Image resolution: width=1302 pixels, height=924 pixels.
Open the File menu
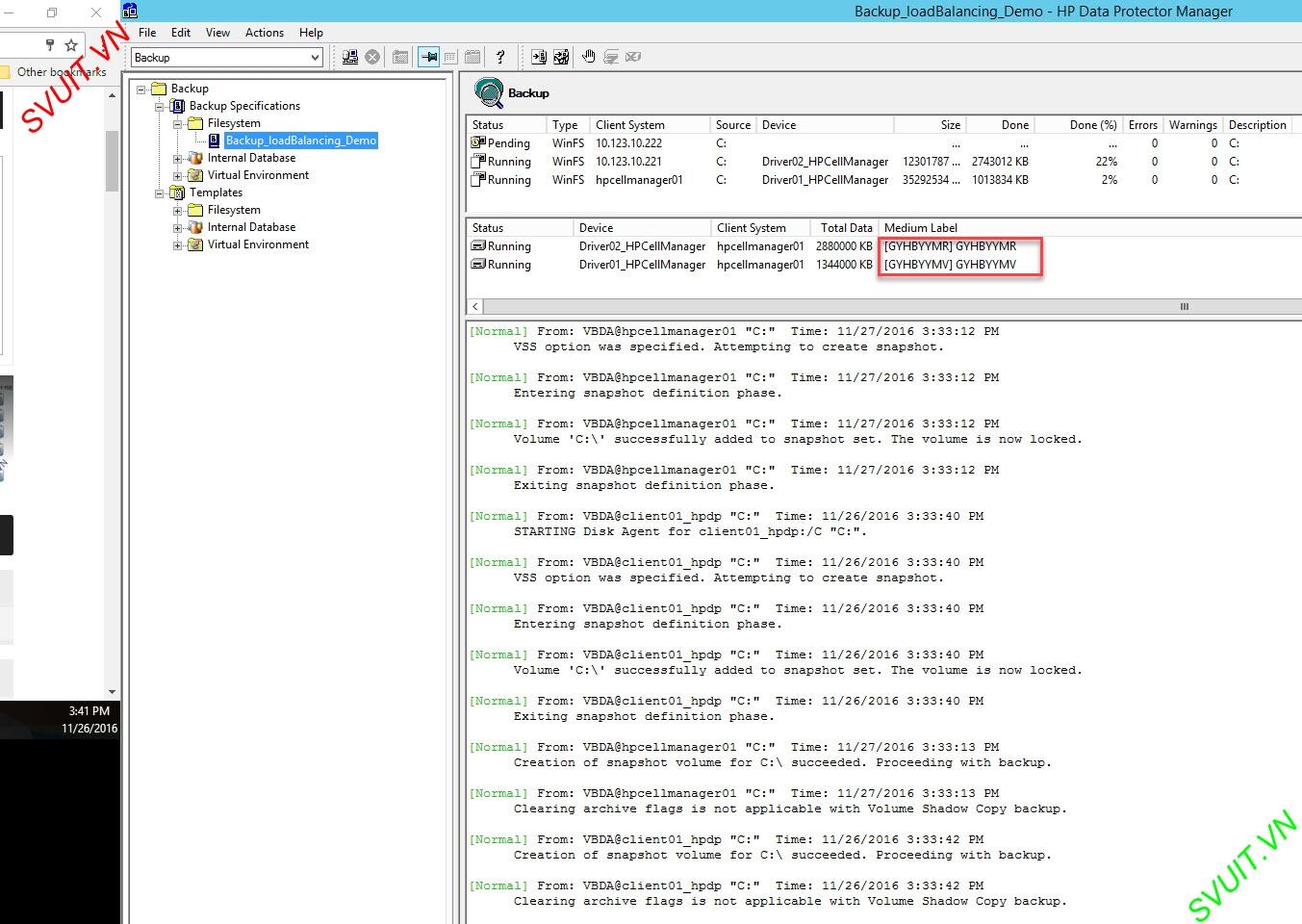pyautogui.click(x=147, y=32)
